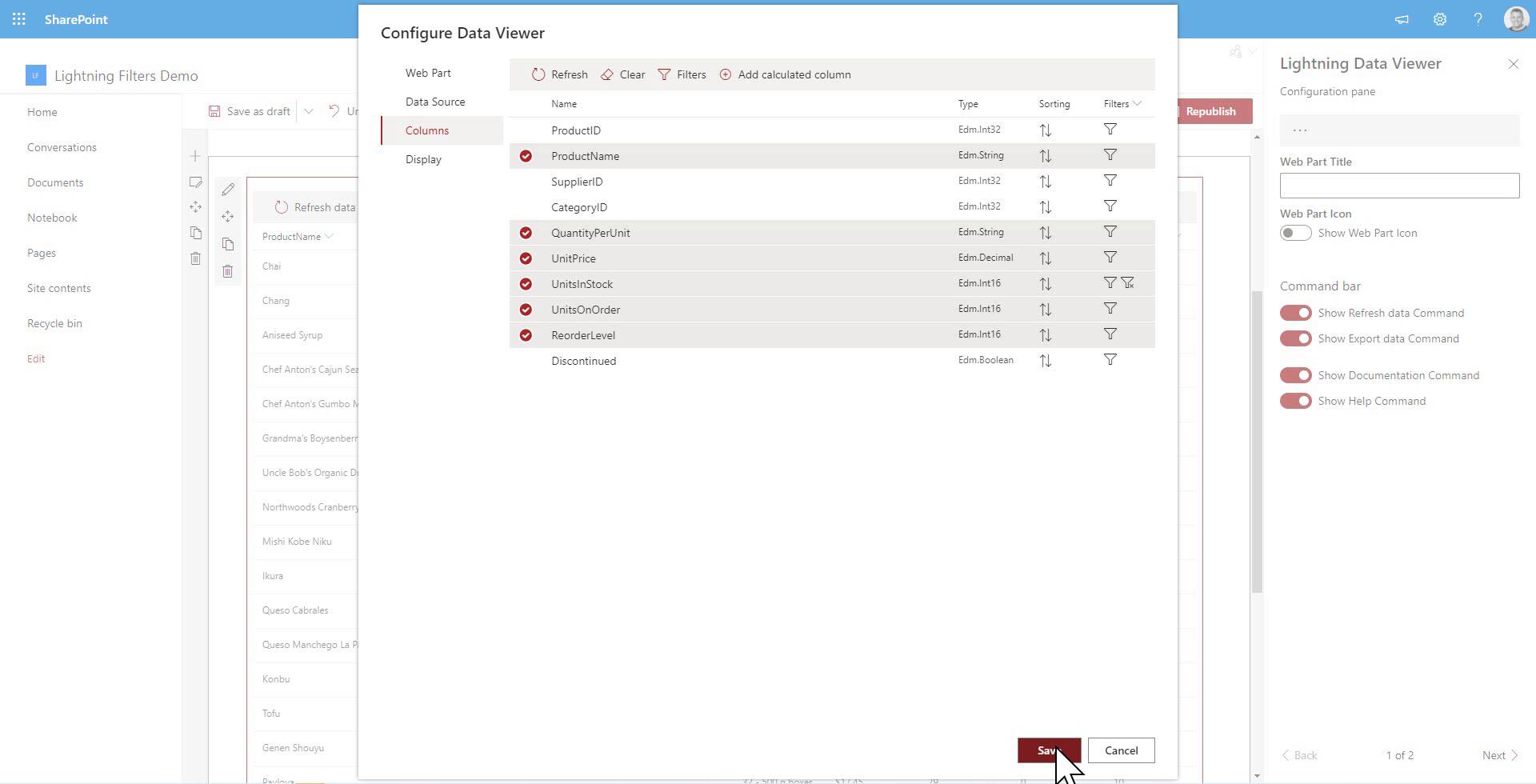Expand the Filters column header dropdown

(1137, 103)
